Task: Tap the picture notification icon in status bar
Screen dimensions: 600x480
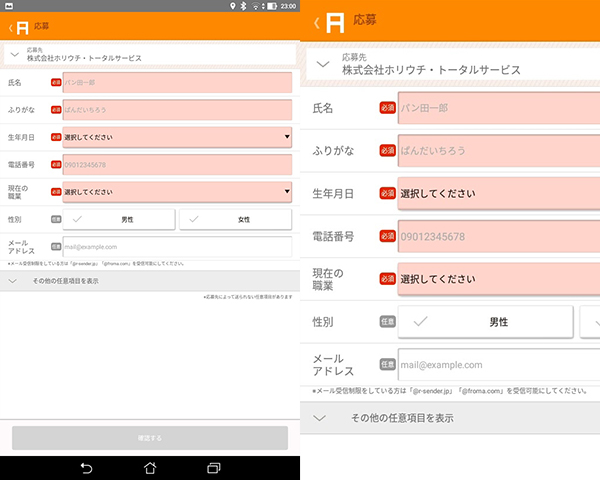Action: 9,6
